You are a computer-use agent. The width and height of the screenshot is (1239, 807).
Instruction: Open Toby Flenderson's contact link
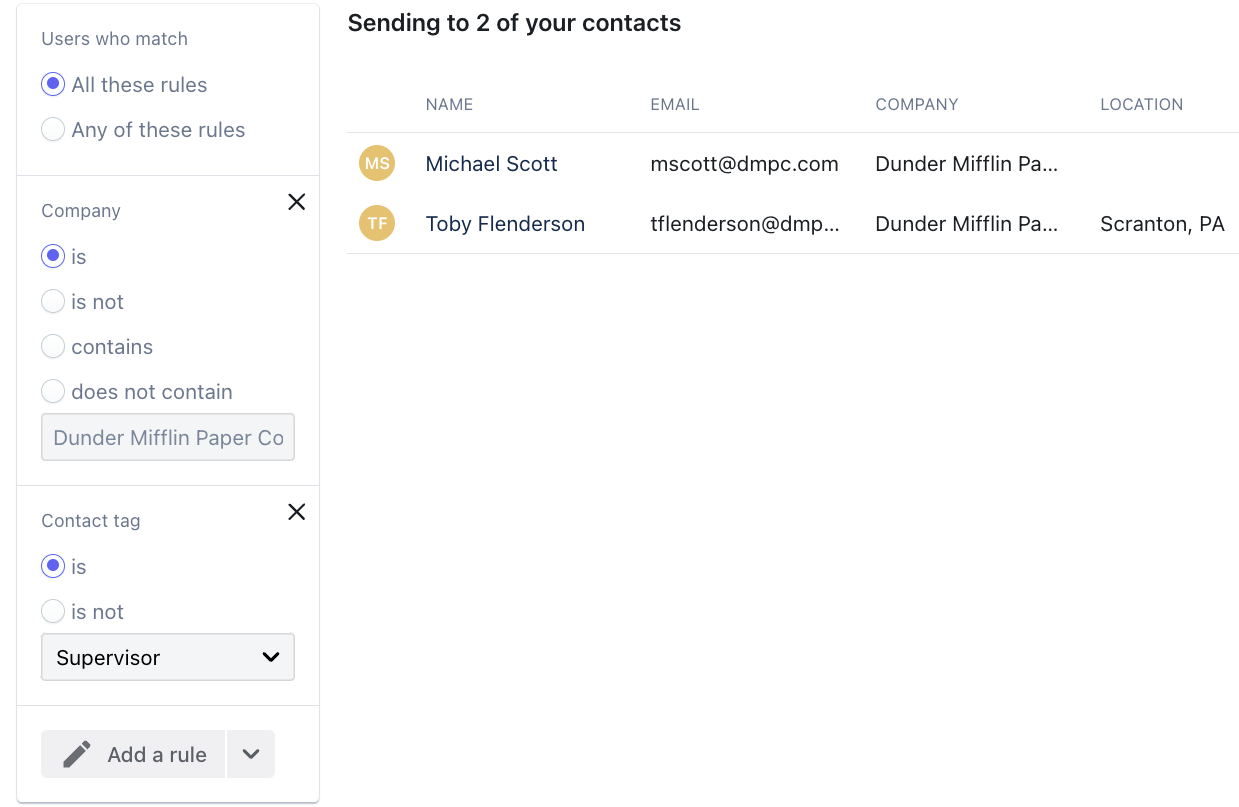point(505,224)
